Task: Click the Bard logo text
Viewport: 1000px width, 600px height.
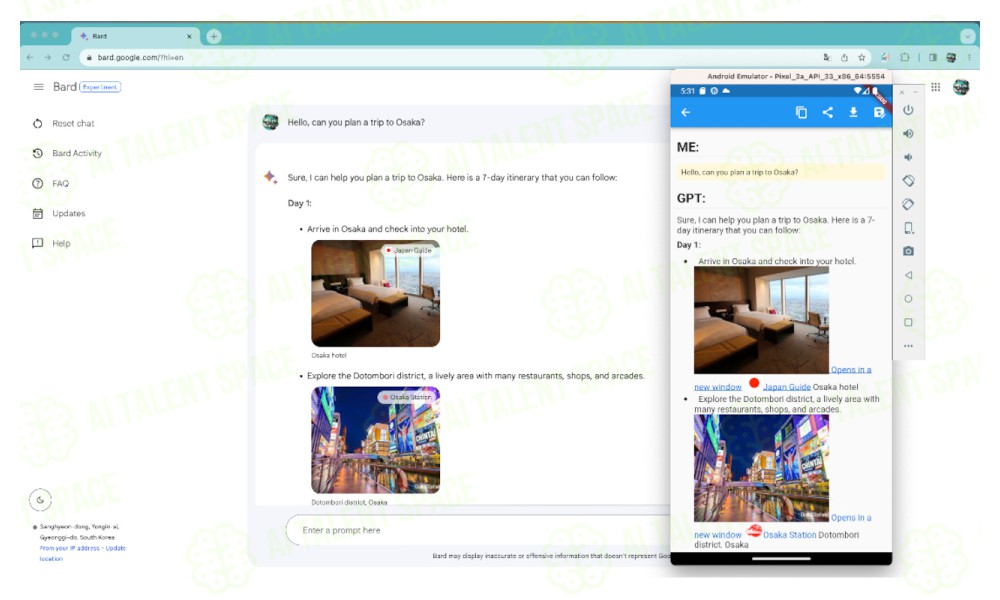Action: [64, 87]
